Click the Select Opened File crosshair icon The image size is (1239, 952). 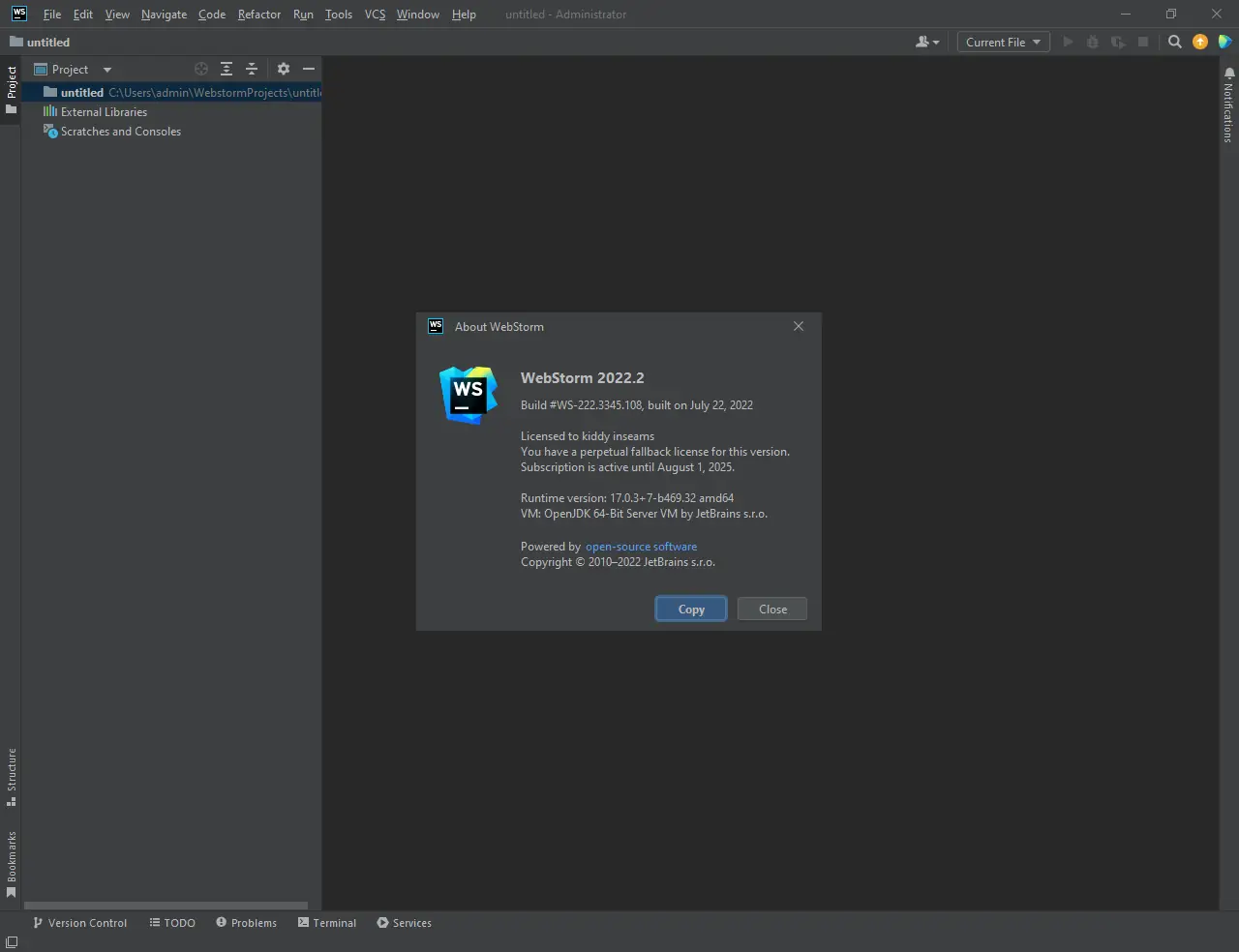tap(201, 69)
